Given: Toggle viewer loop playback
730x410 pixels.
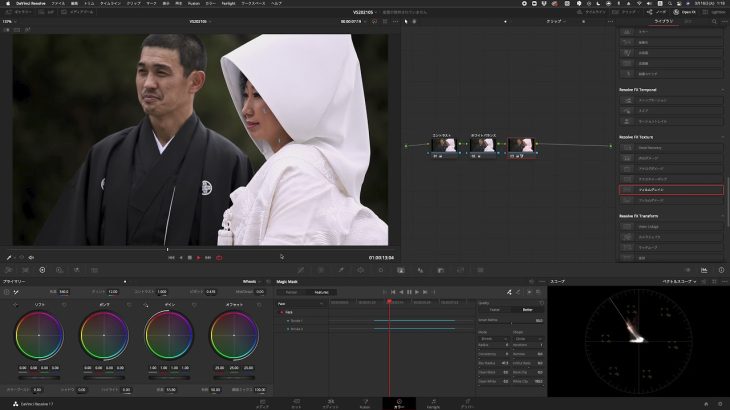Looking at the screenshot, I should click(x=219, y=257).
